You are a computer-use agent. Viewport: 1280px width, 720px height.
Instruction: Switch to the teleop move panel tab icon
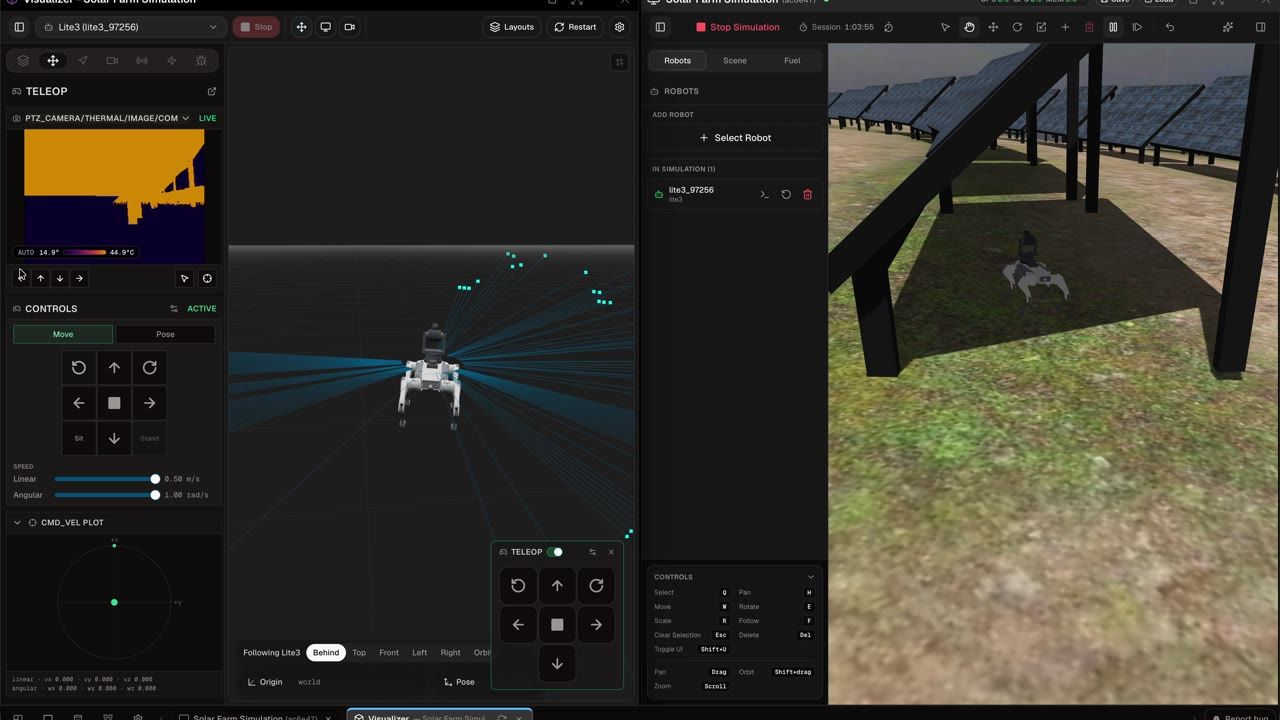(53, 61)
